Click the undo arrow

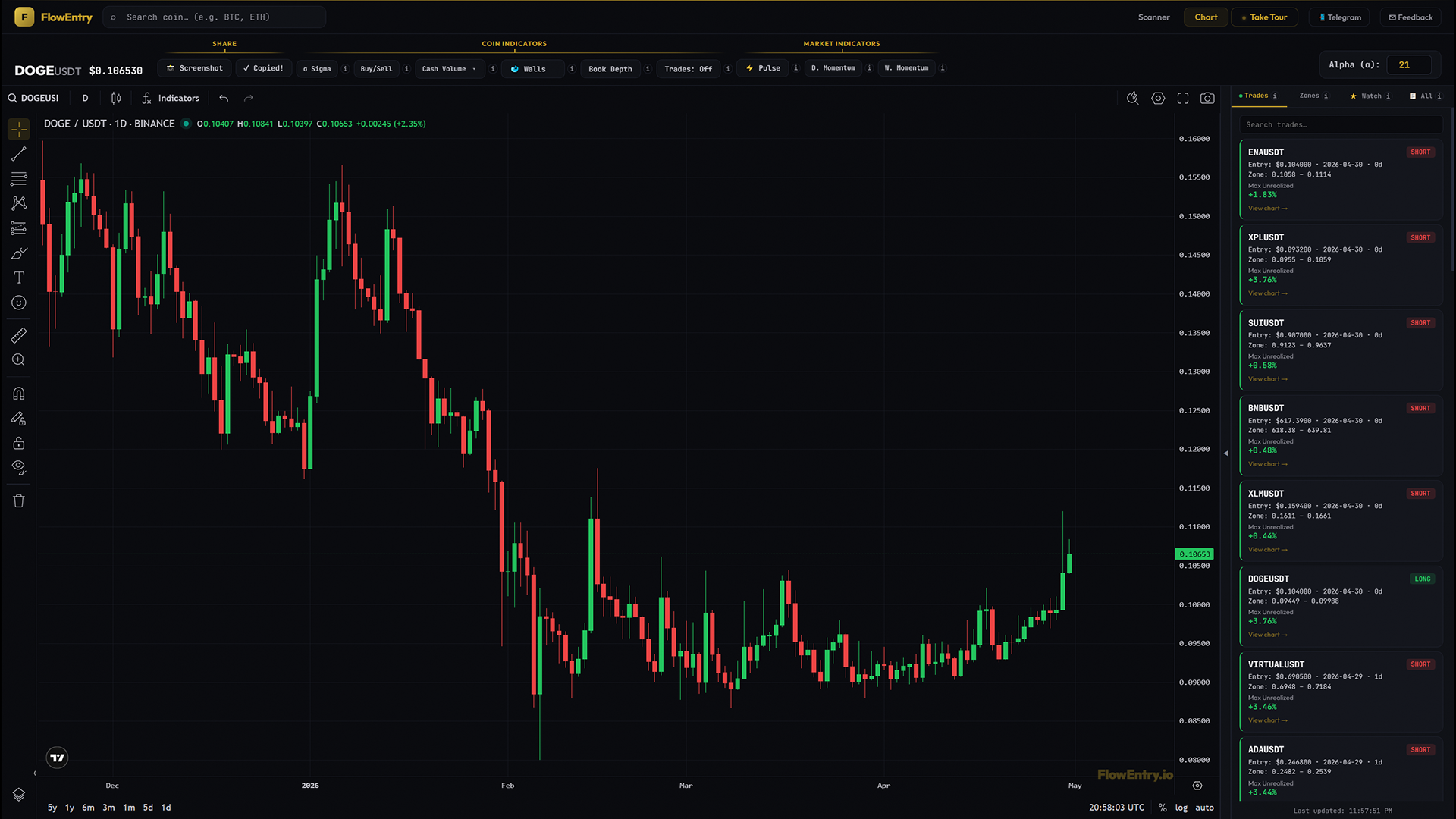224,98
